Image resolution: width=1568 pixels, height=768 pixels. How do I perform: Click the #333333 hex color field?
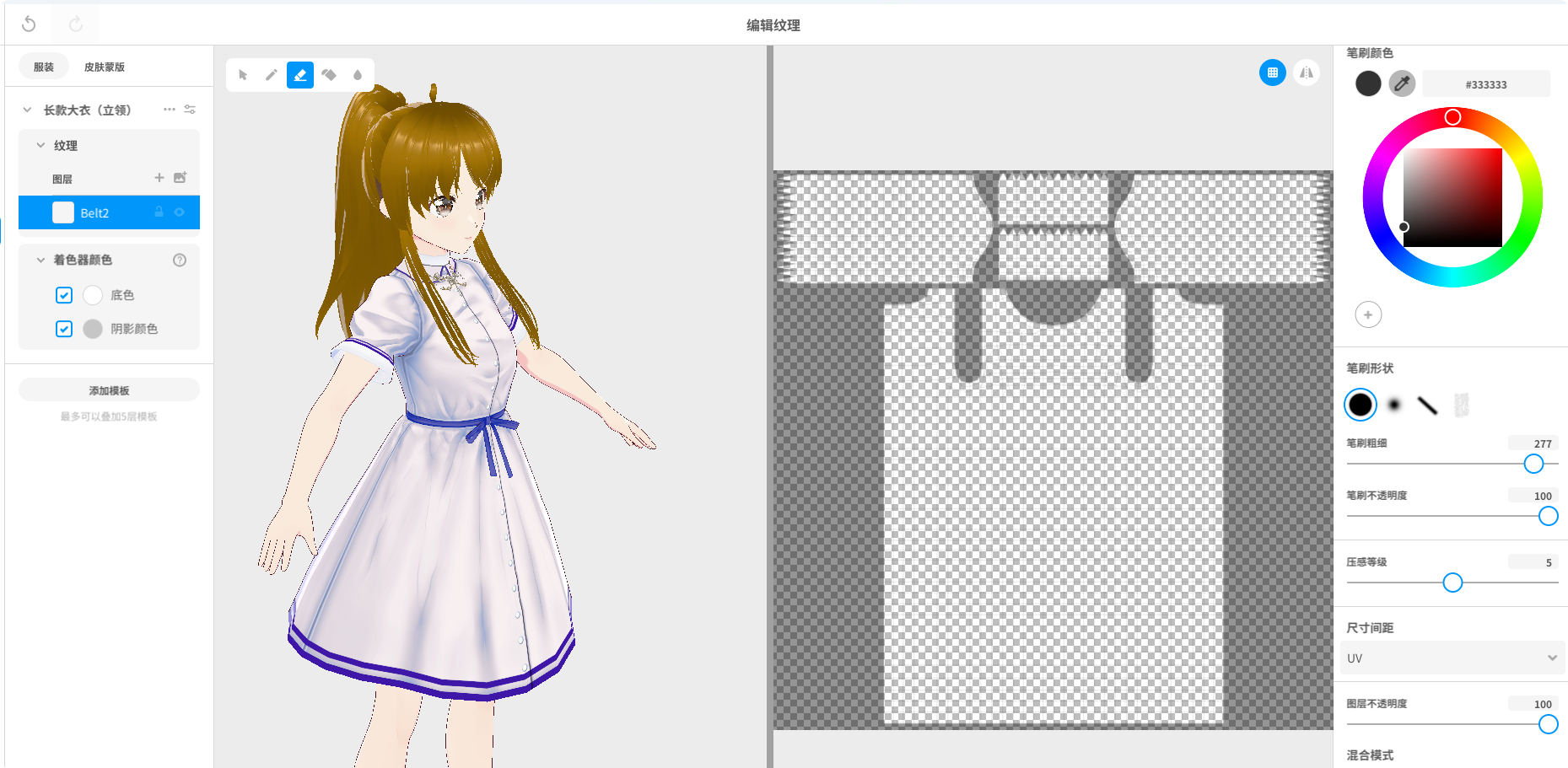tap(1486, 84)
